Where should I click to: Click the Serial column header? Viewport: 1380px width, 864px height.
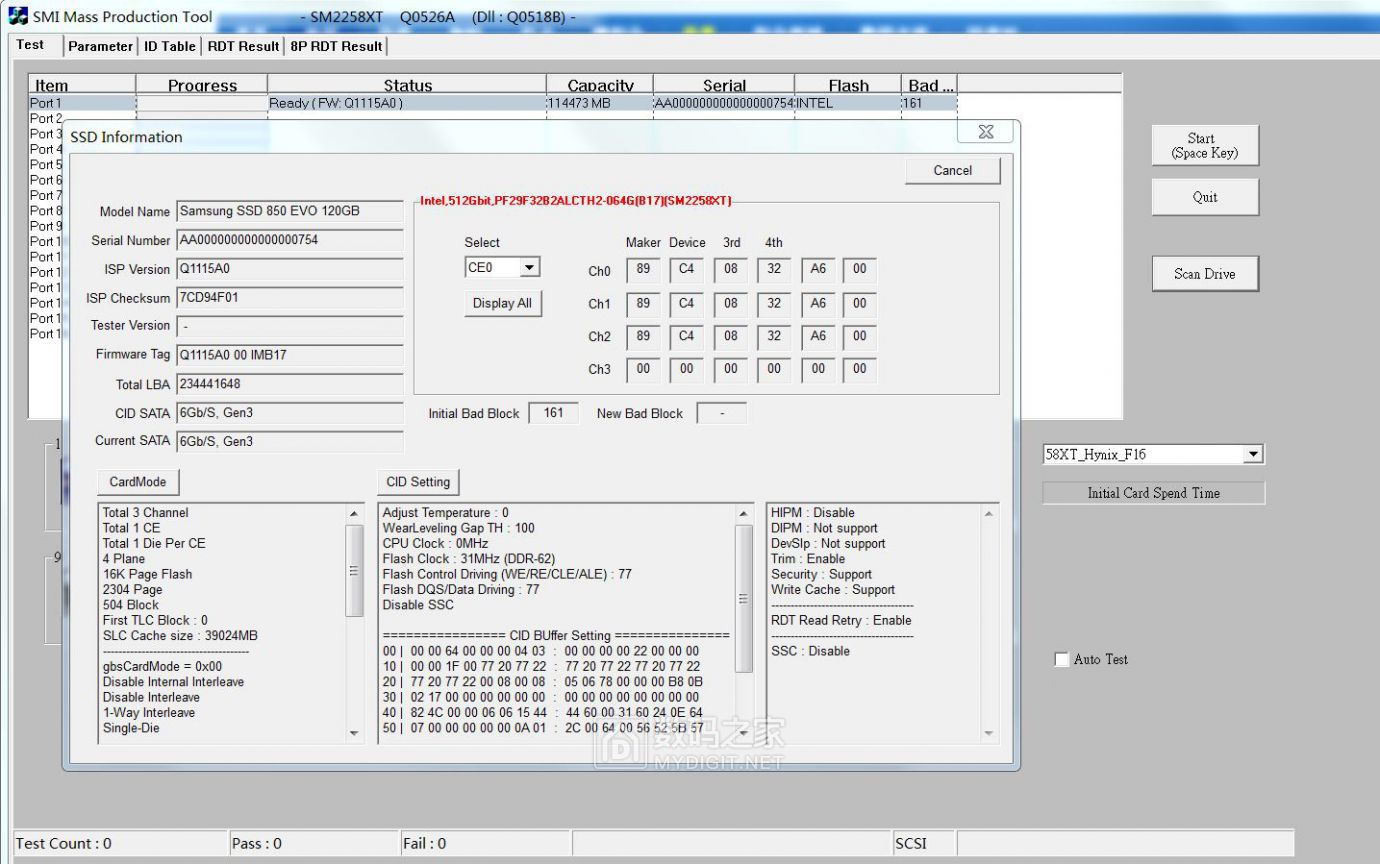(724, 86)
